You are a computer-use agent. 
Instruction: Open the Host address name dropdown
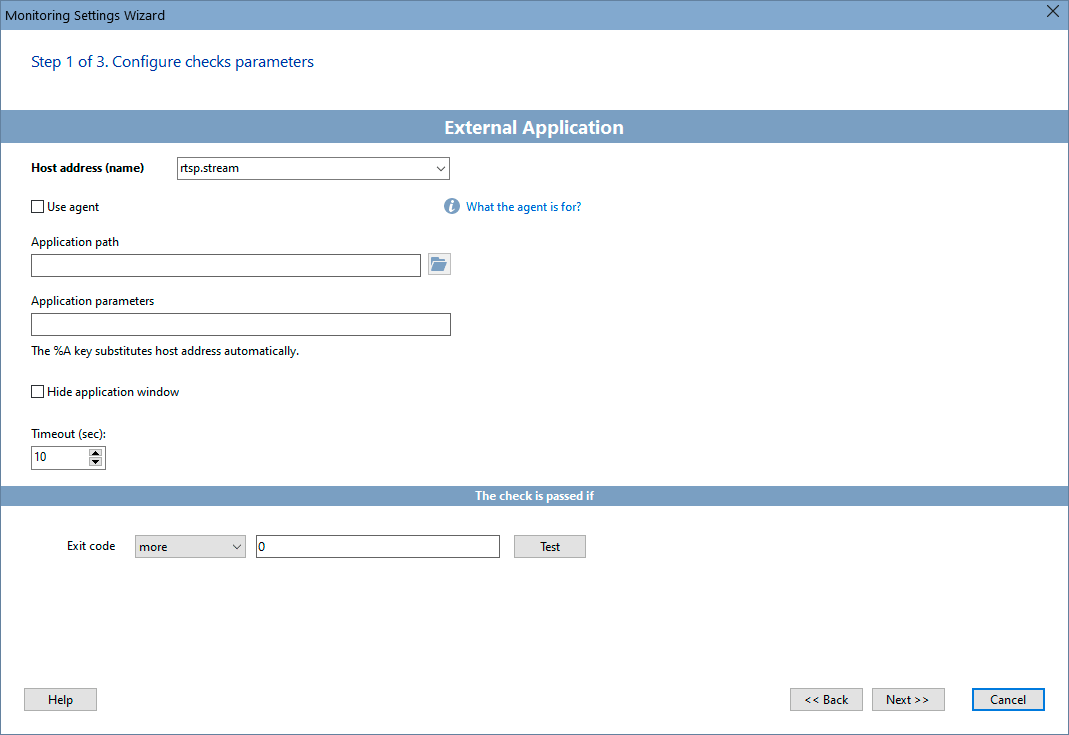click(x=440, y=168)
